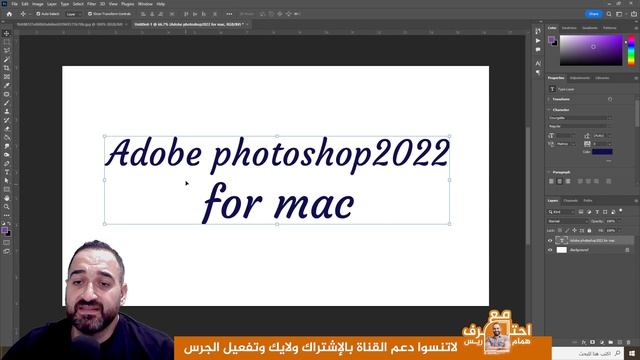Hide the Background layer eye icon
640x360 pixels.
point(550,250)
